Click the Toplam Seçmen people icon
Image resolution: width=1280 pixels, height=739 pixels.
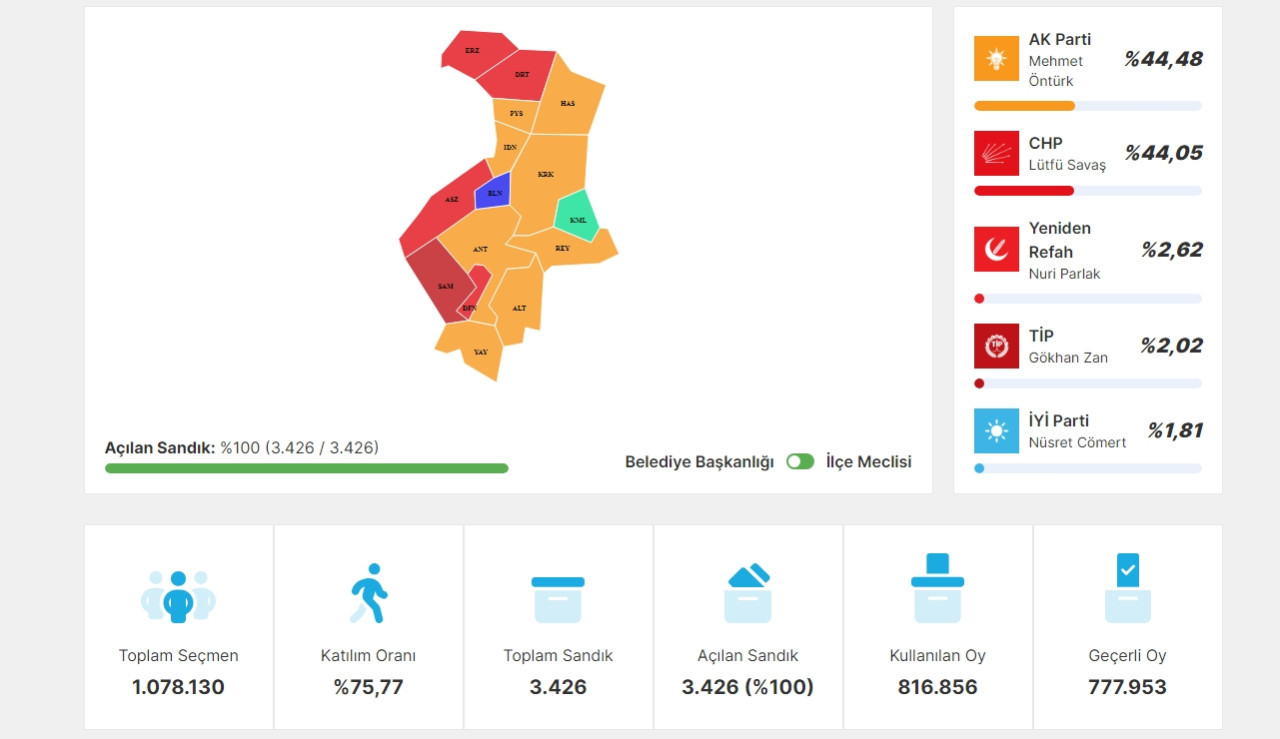tap(178, 596)
